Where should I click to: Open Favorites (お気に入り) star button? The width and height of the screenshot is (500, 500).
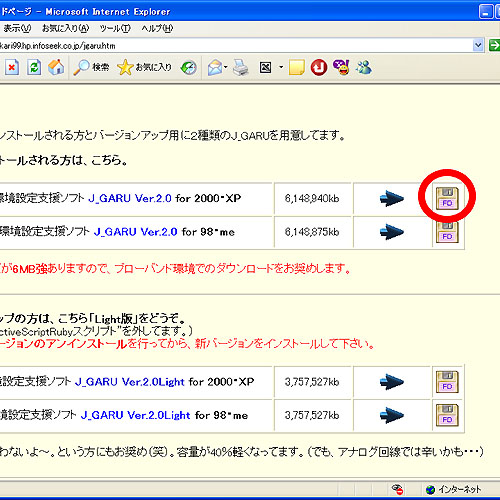tap(144, 68)
